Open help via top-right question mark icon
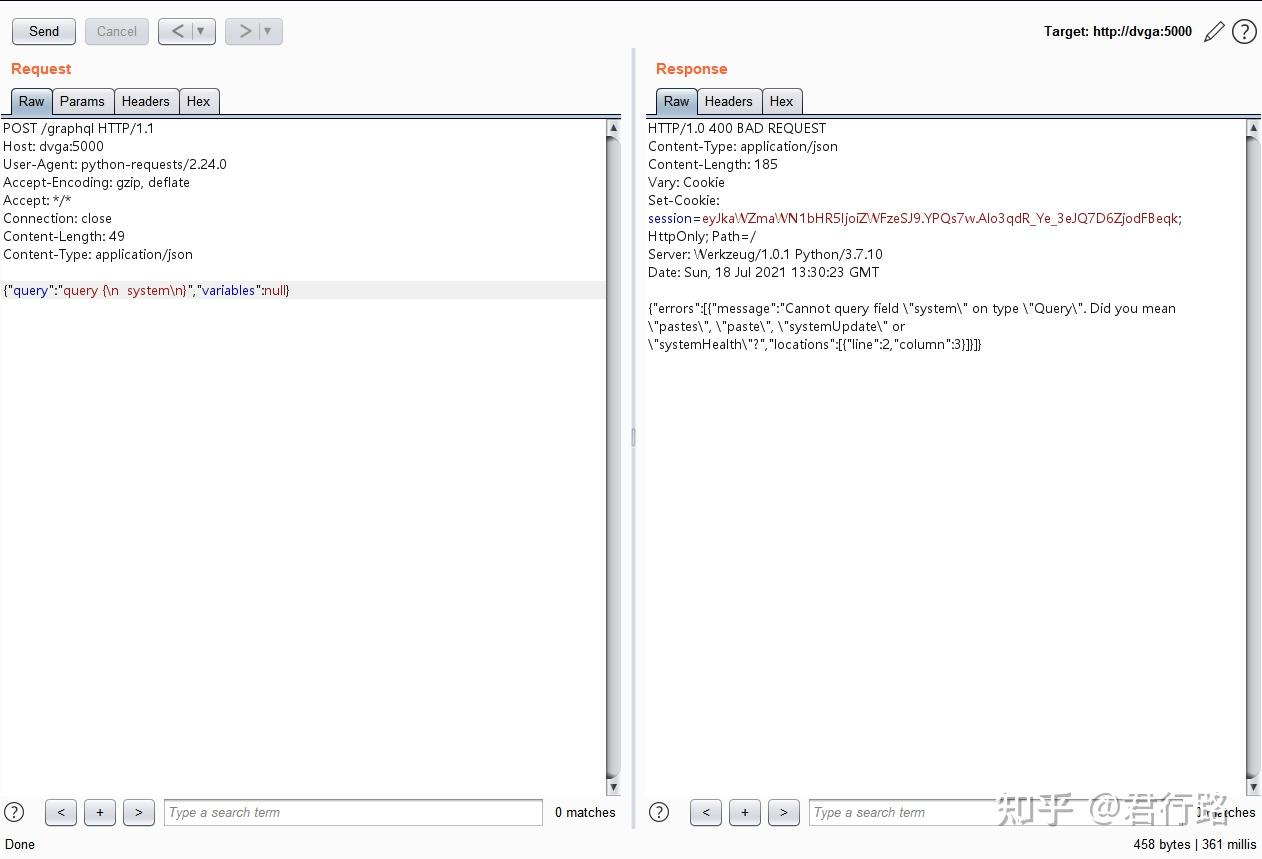The width and height of the screenshot is (1262, 859). [x=1244, y=32]
